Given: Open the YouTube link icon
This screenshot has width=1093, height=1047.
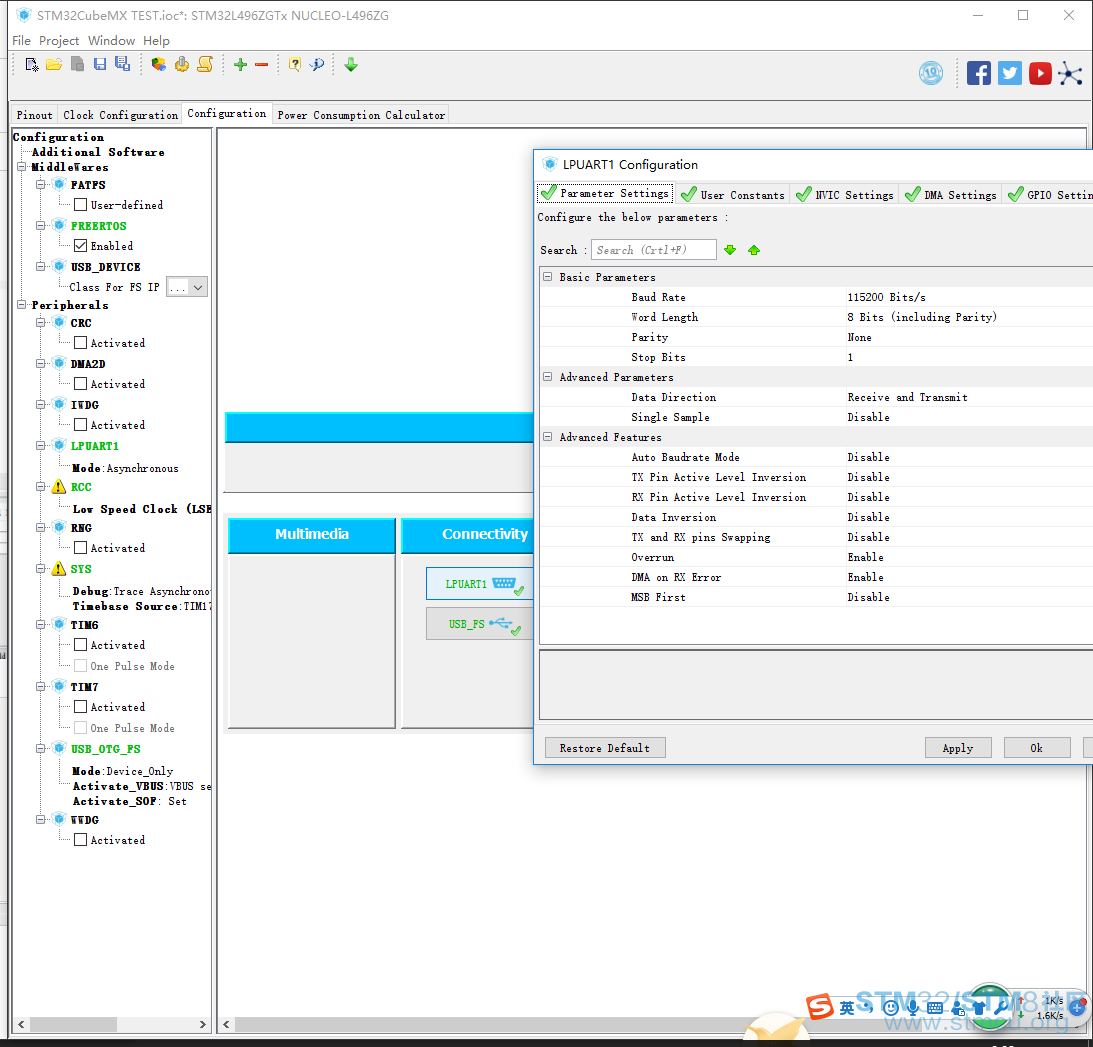Looking at the screenshot, I should point(1040,73).
